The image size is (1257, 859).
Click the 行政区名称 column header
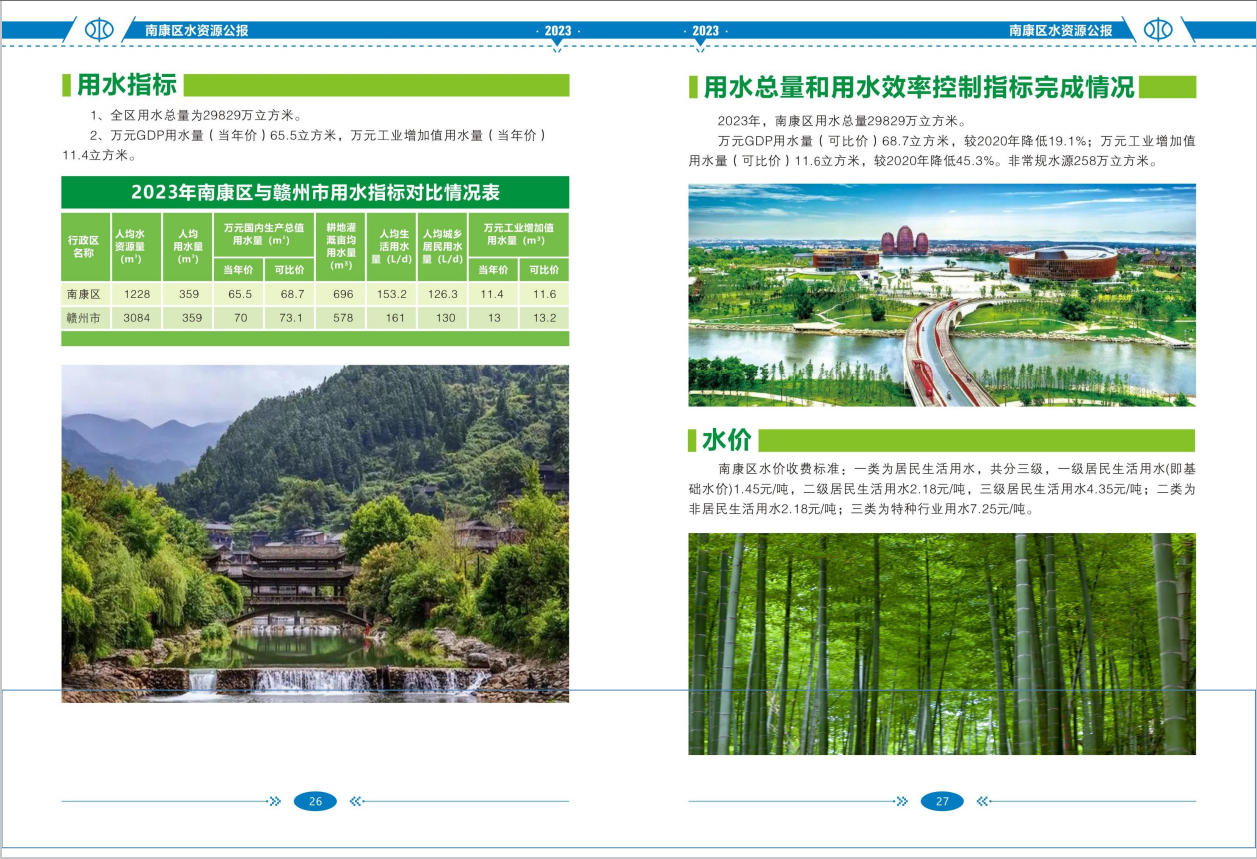84,246
